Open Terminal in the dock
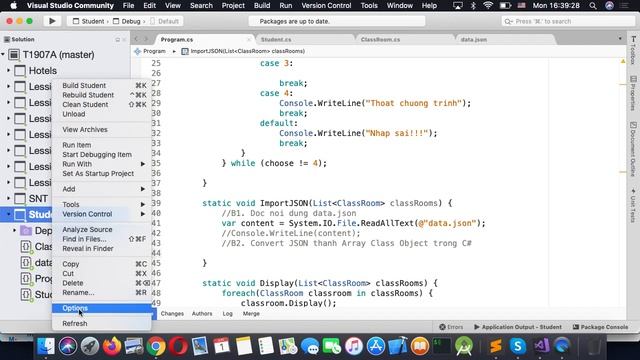 pos(442,346)
